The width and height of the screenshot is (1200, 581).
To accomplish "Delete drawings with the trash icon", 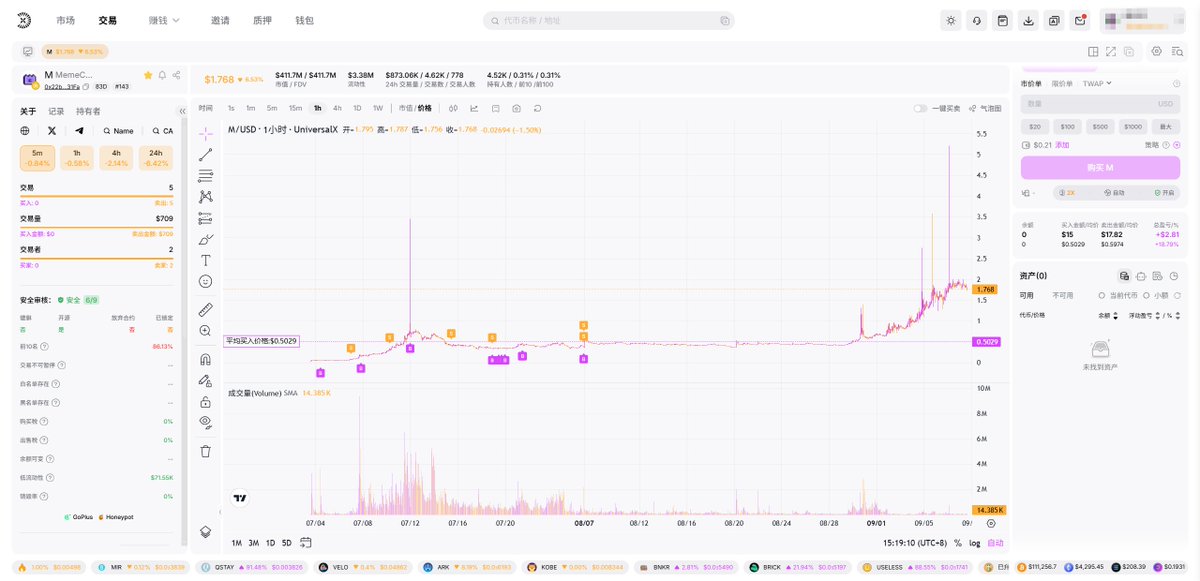I will click(x=206, y=451).
